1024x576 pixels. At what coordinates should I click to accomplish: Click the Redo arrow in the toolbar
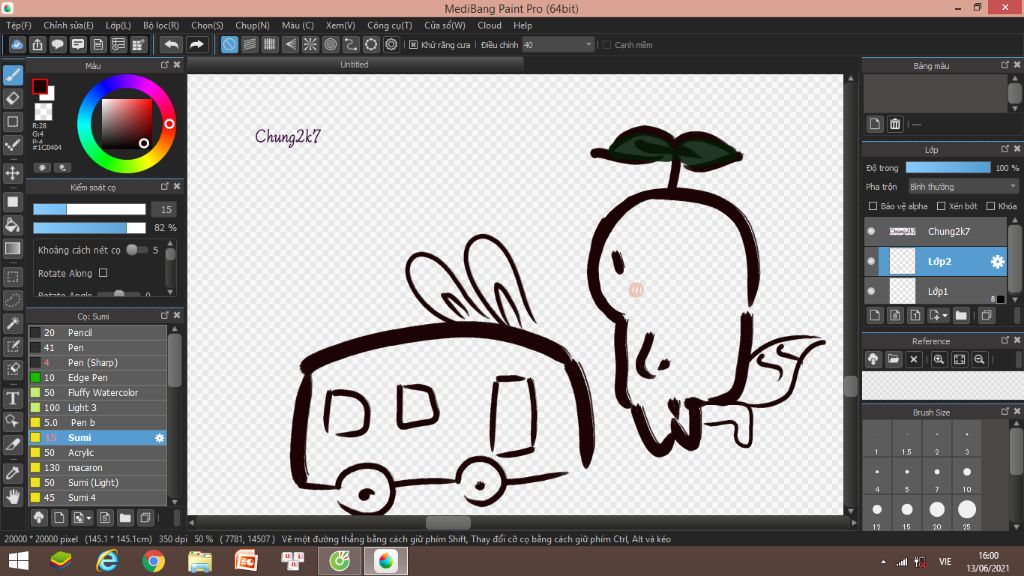point(196,44)
